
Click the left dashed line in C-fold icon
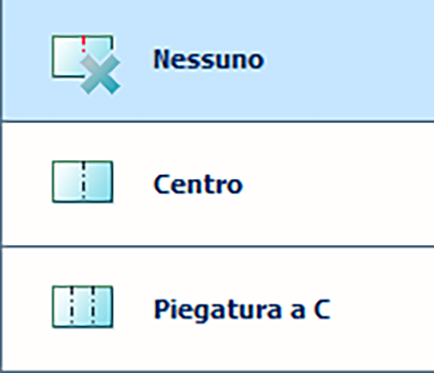point(72,307)
